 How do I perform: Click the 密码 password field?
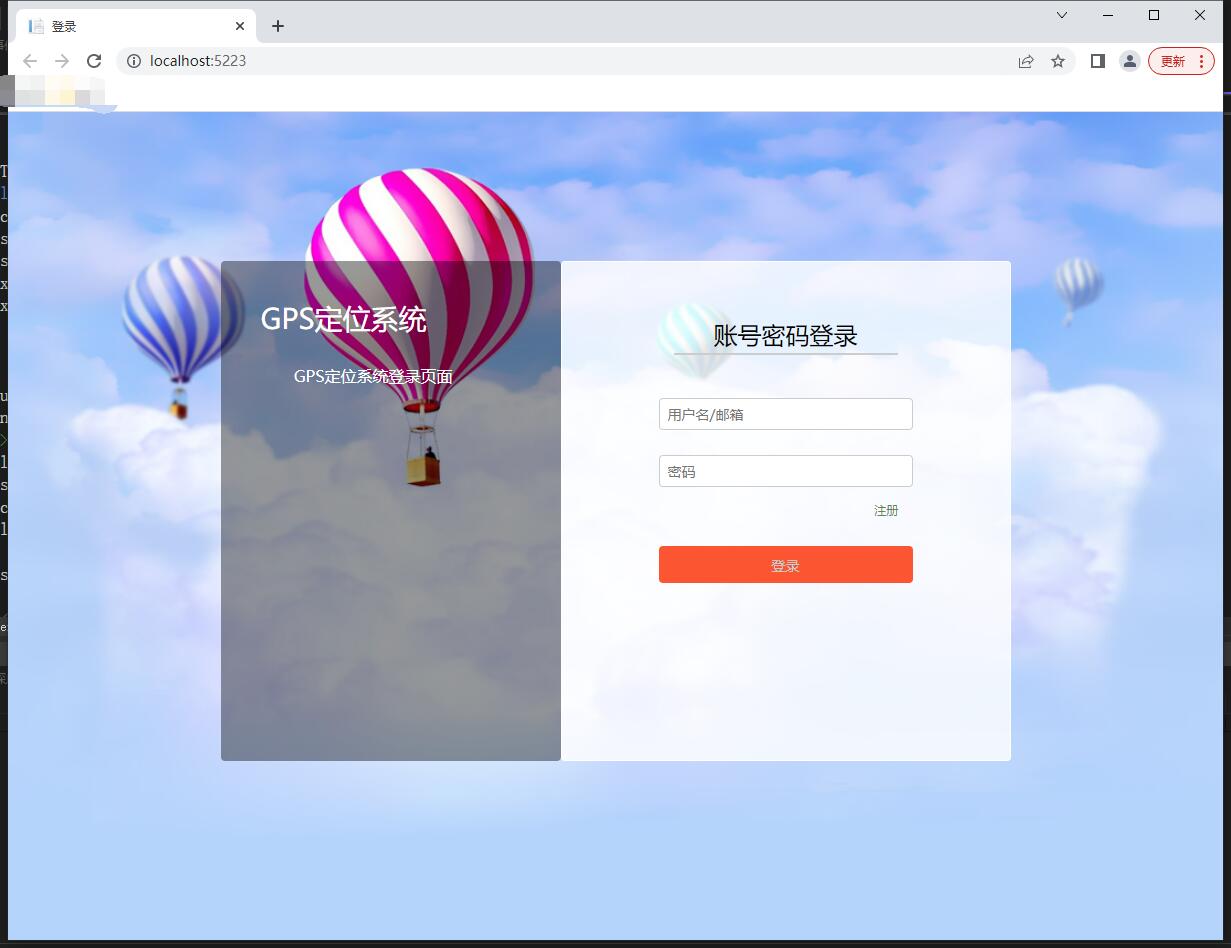[785, 470]
